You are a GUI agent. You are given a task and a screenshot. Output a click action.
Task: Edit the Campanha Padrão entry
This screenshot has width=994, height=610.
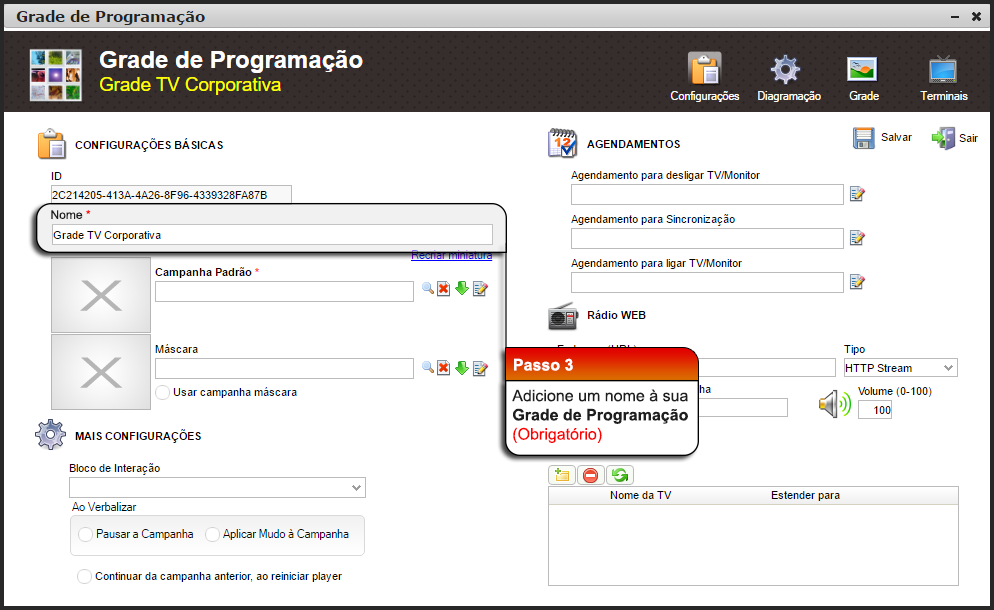pyautogui.click(x=479, y=291)
